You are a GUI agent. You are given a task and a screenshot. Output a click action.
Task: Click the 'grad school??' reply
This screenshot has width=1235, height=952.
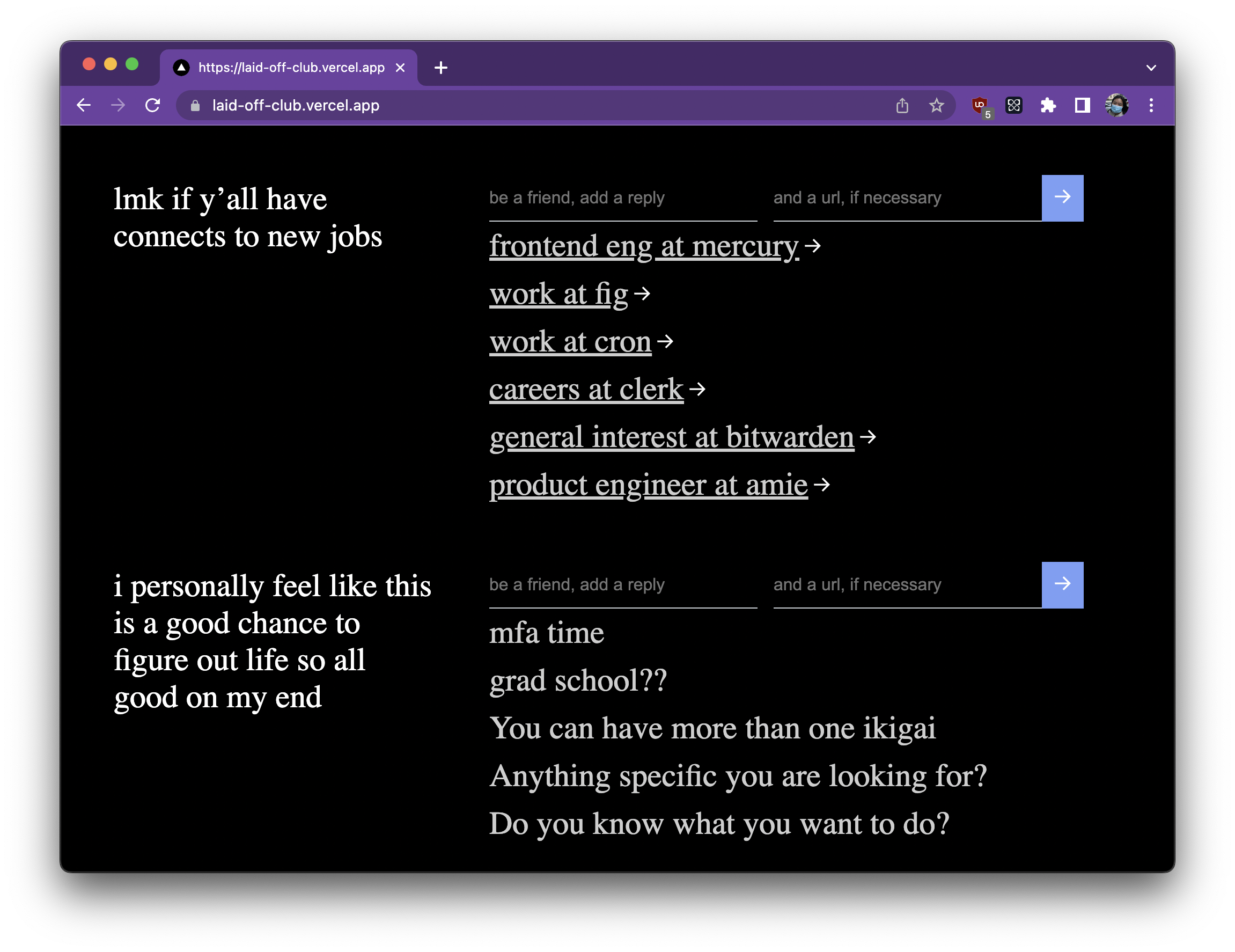coord(578,680)
